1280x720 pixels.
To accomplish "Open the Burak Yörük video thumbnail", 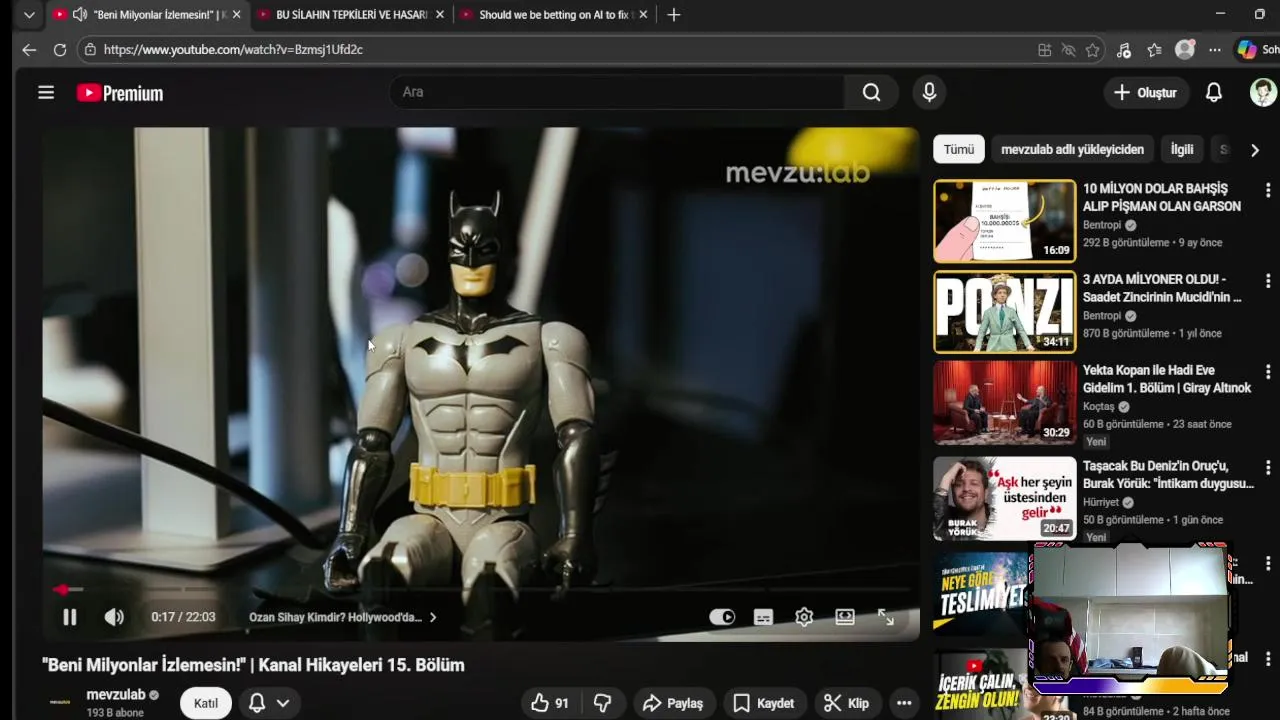I will [1005, 498].
